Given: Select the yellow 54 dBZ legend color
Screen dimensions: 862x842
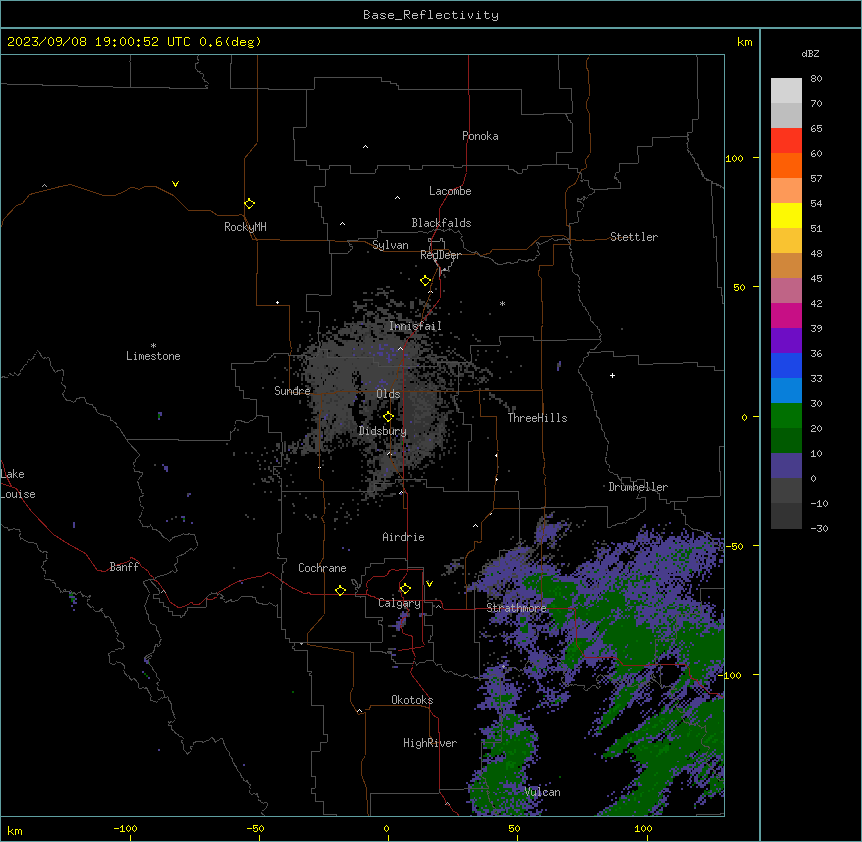Looking at the screenshot, I should 786,215.
